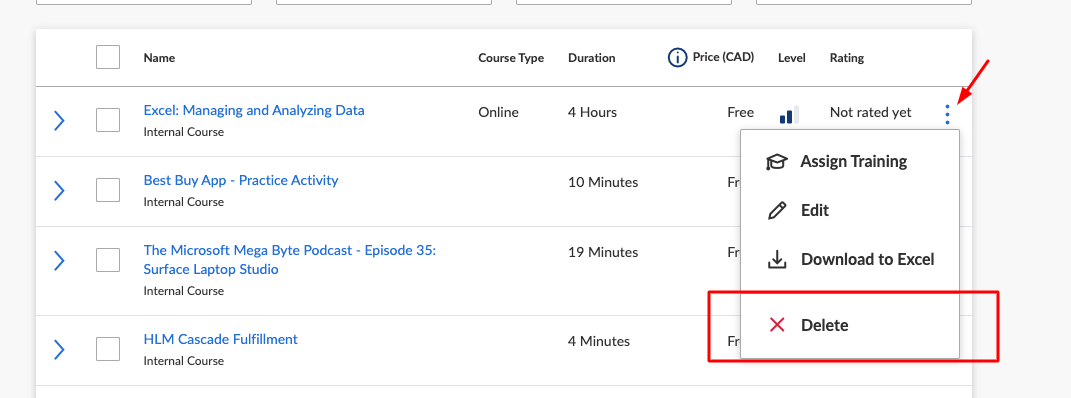Screen dimensions: 1071x398
Task: Choose Download to Excel from the menu
Action: point(850,259)
